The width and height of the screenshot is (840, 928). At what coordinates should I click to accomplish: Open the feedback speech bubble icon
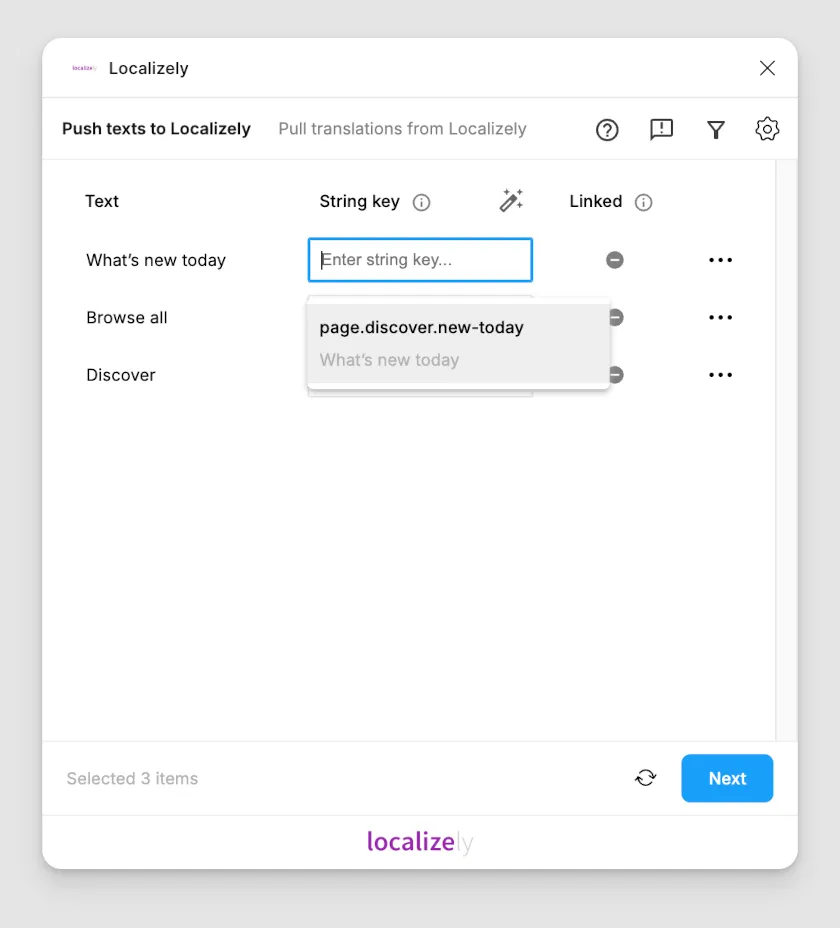[x=661, y=129]
